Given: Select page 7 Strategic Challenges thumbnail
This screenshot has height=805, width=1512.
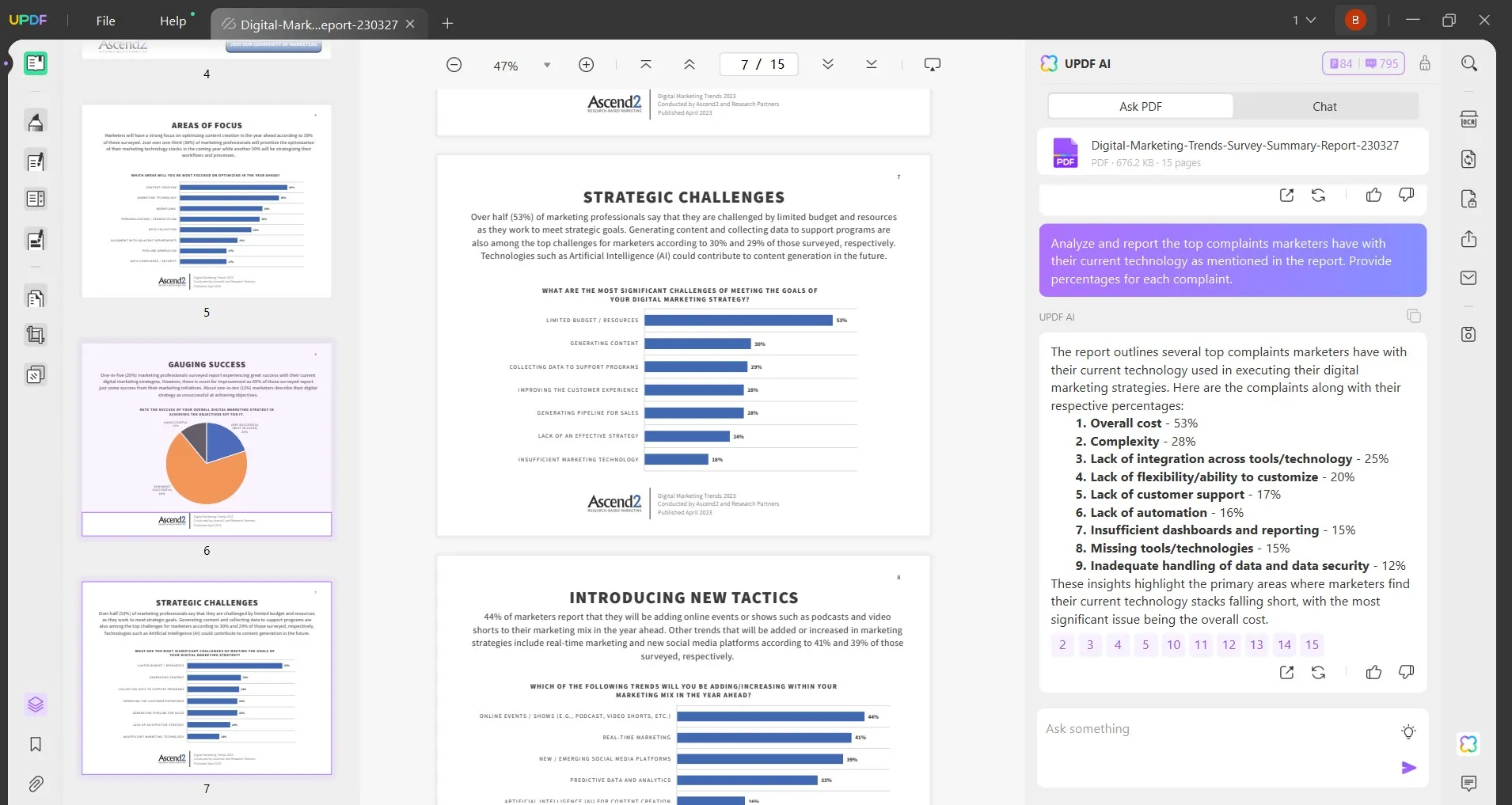Looking at the screenshot, I should coord(207,678).
